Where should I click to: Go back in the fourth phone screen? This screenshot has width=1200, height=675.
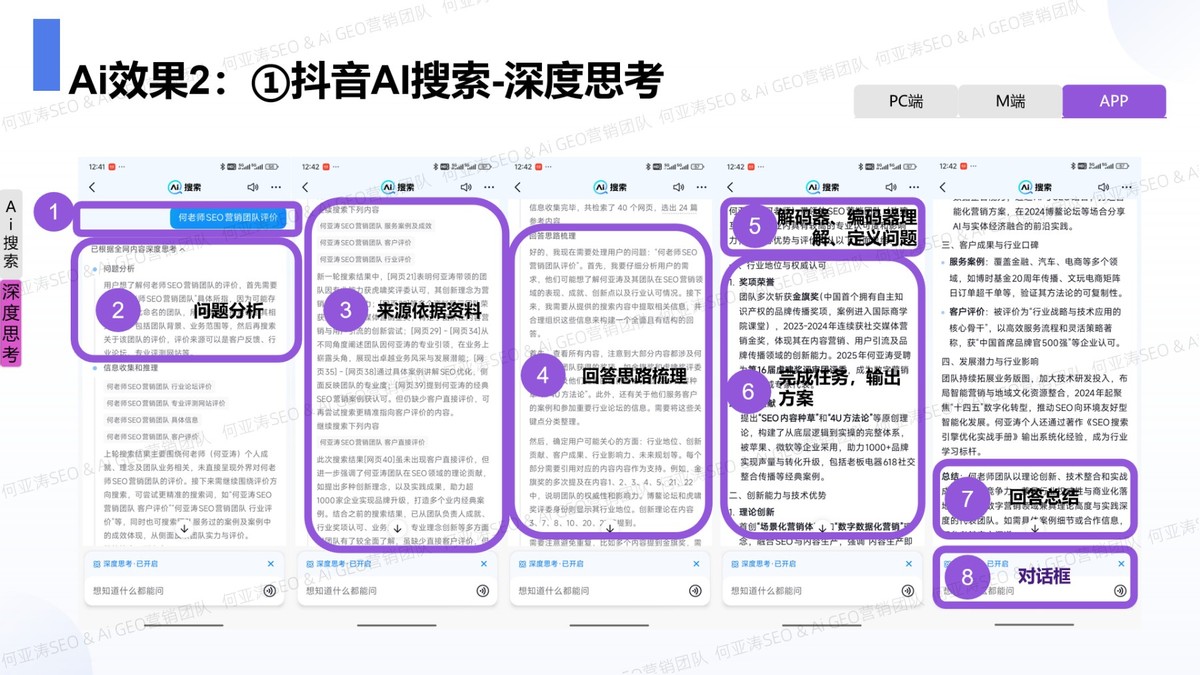(731, 187)
